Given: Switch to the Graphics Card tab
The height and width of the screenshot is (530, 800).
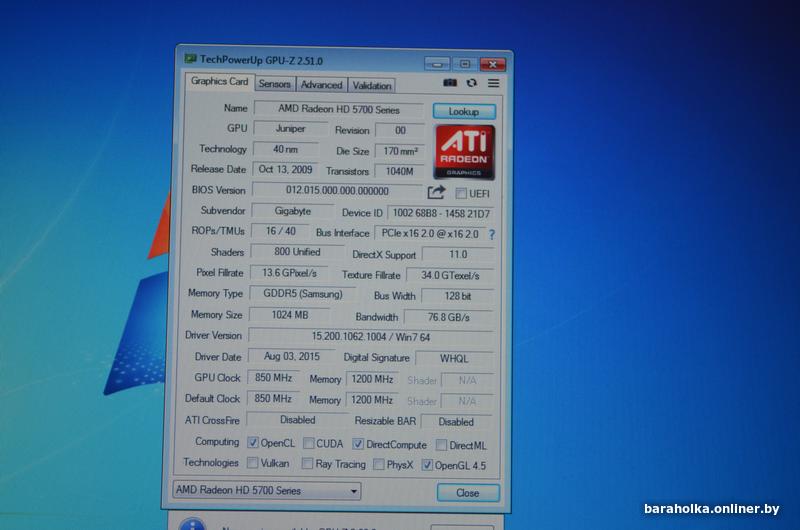Looking at the screenshot, I should 219,82.
